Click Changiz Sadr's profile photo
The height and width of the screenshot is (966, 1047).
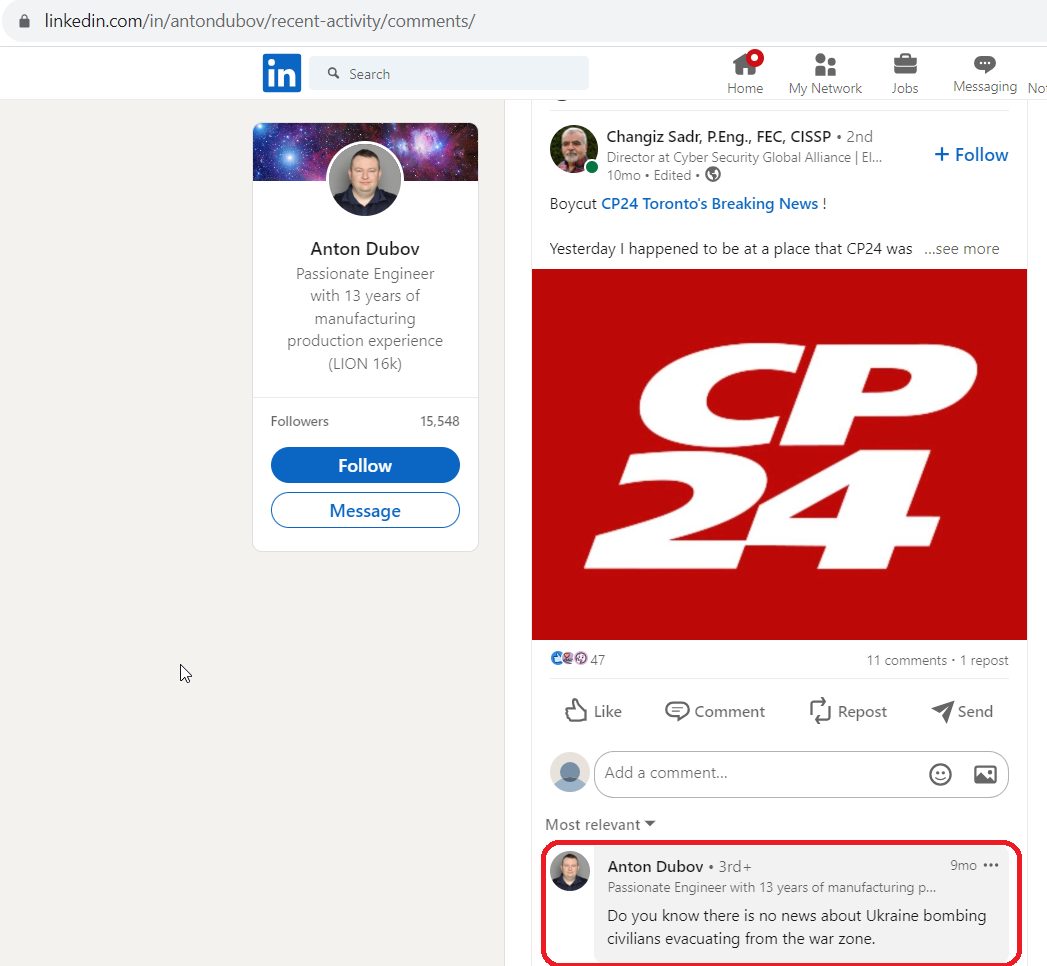click(574, 149)
